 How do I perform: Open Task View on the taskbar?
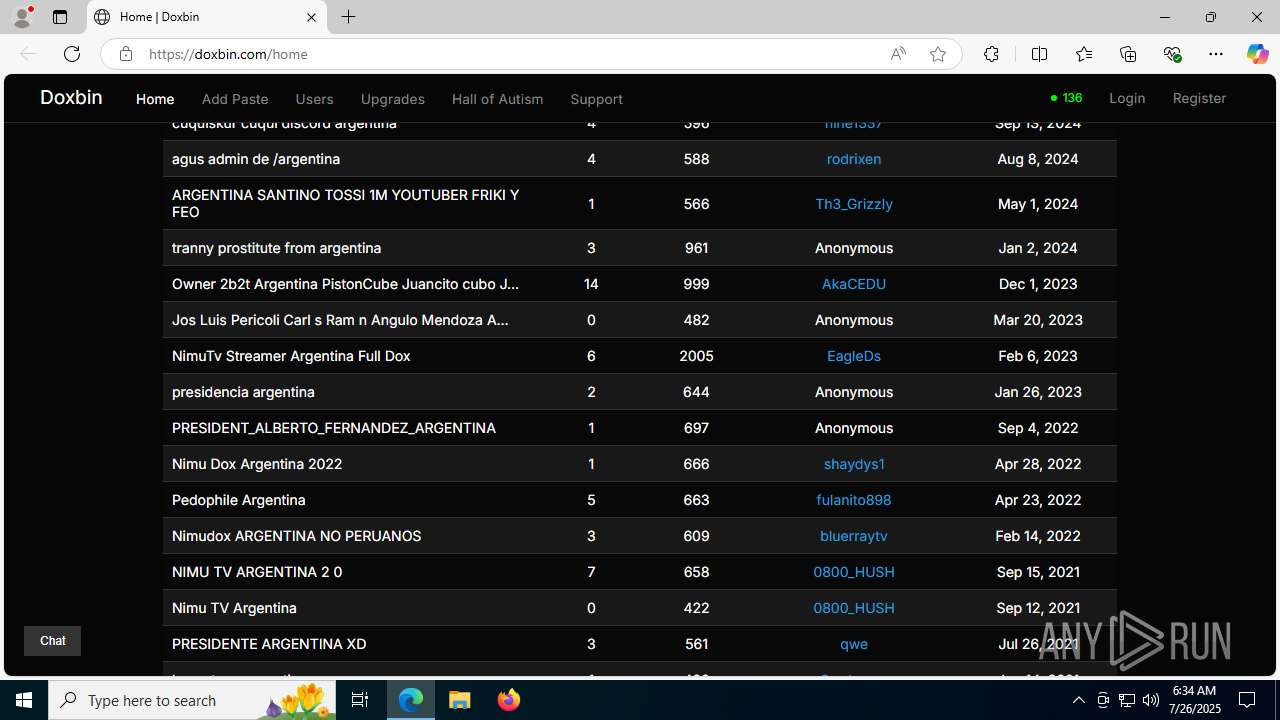[x=360, y=700]
